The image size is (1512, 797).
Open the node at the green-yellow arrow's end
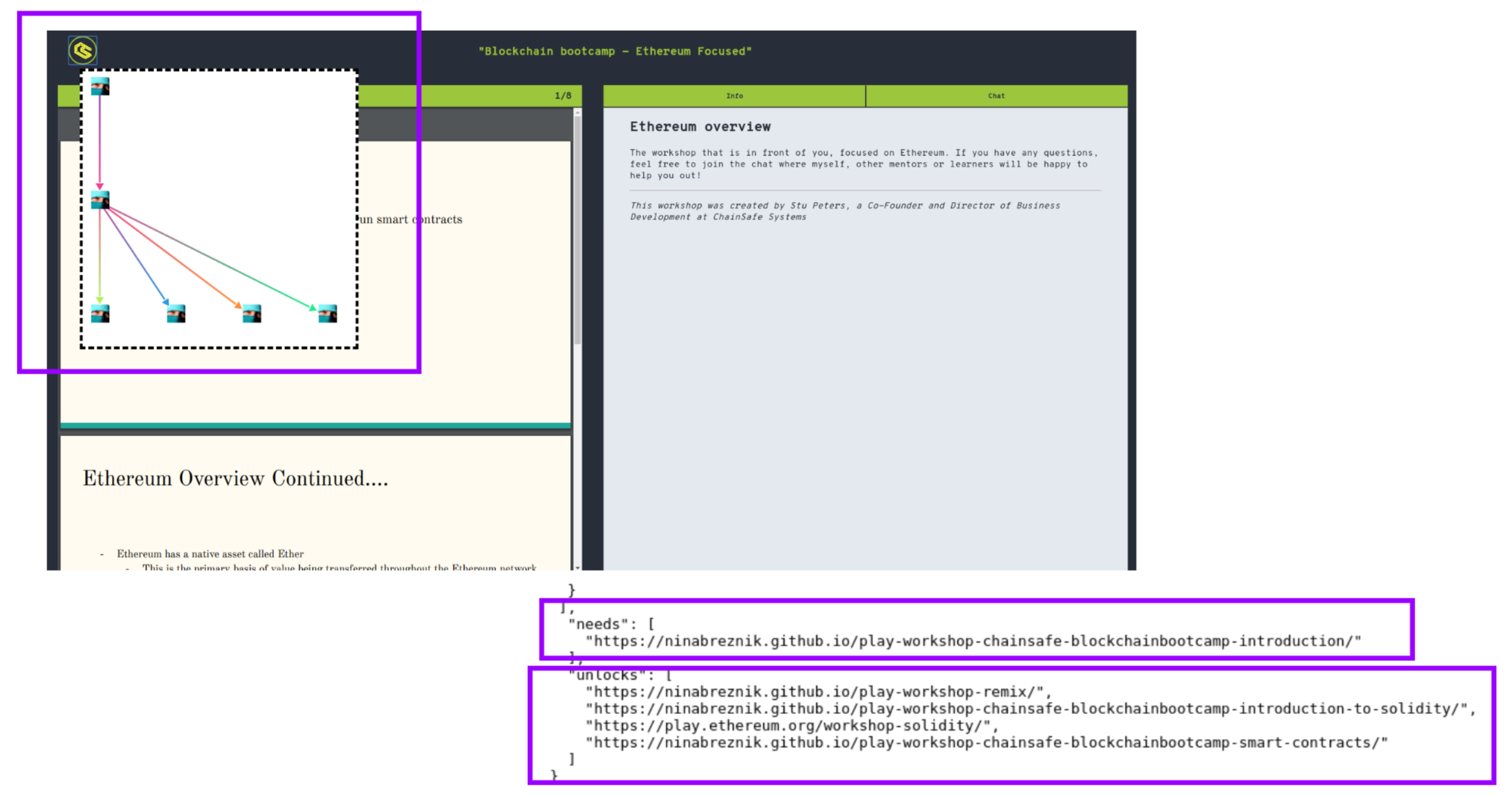pos(100,313)
